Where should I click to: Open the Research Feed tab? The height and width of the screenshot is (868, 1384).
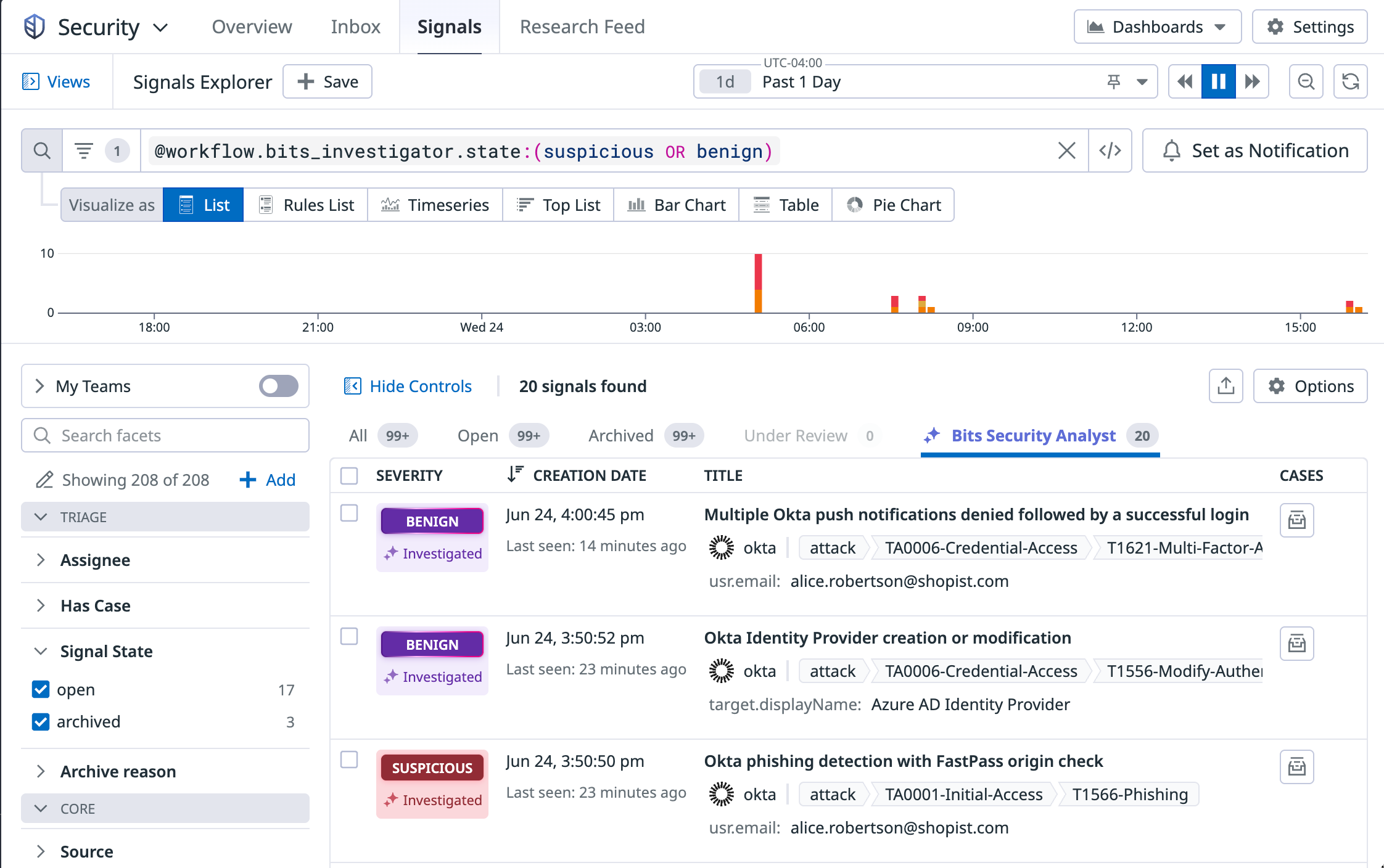coord(582,27)
